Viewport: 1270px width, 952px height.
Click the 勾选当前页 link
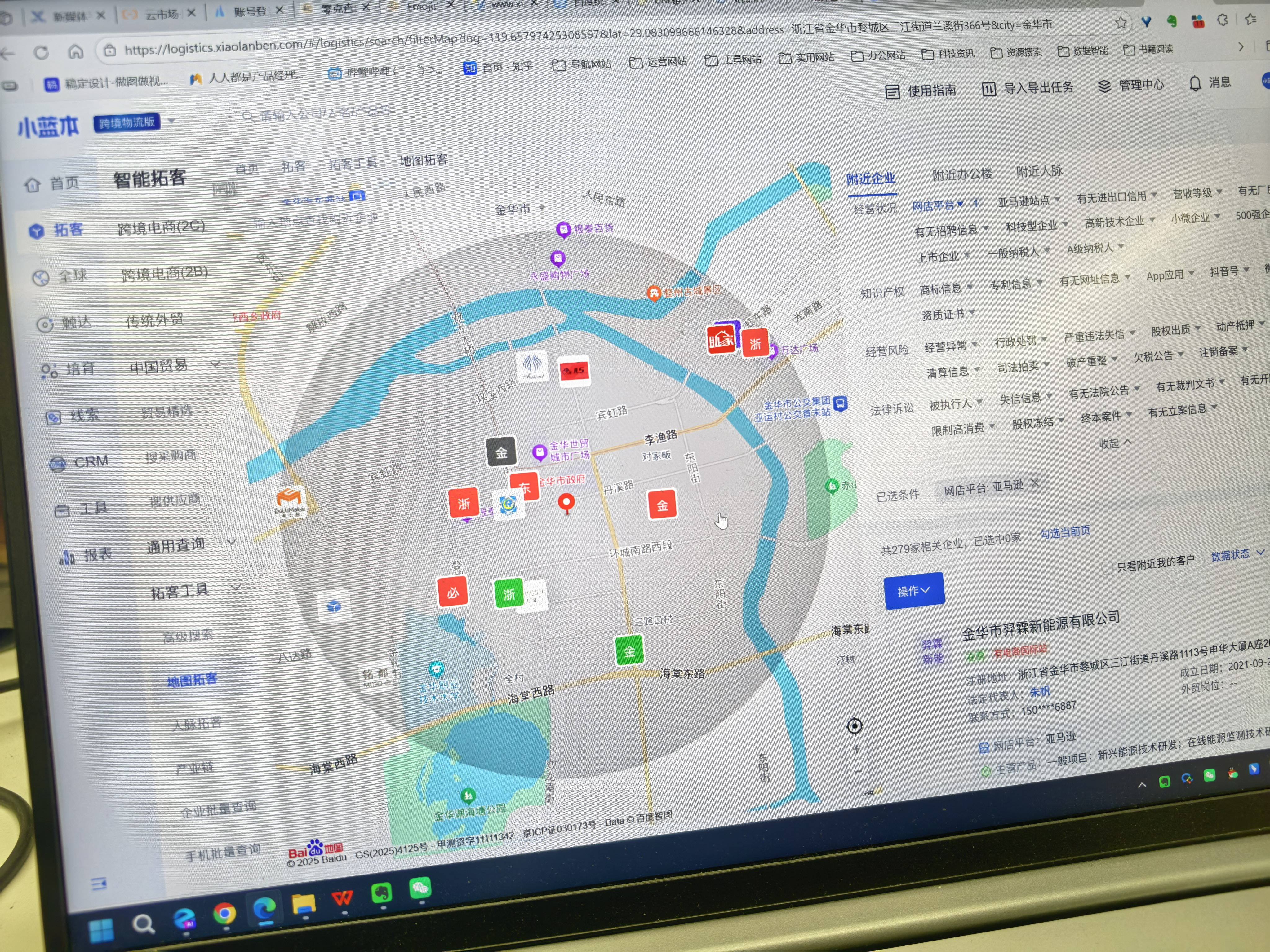(x=1065, y=532)
